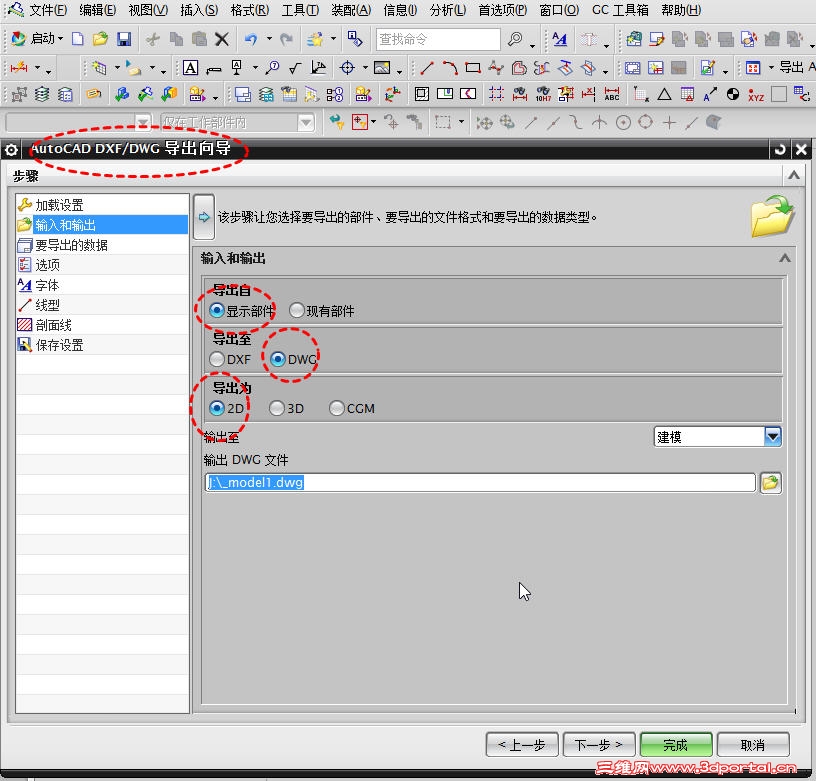This screenshot has height=781, width=816.
Task: Click the Paste clipboard icon
Action: coord(199,39)
